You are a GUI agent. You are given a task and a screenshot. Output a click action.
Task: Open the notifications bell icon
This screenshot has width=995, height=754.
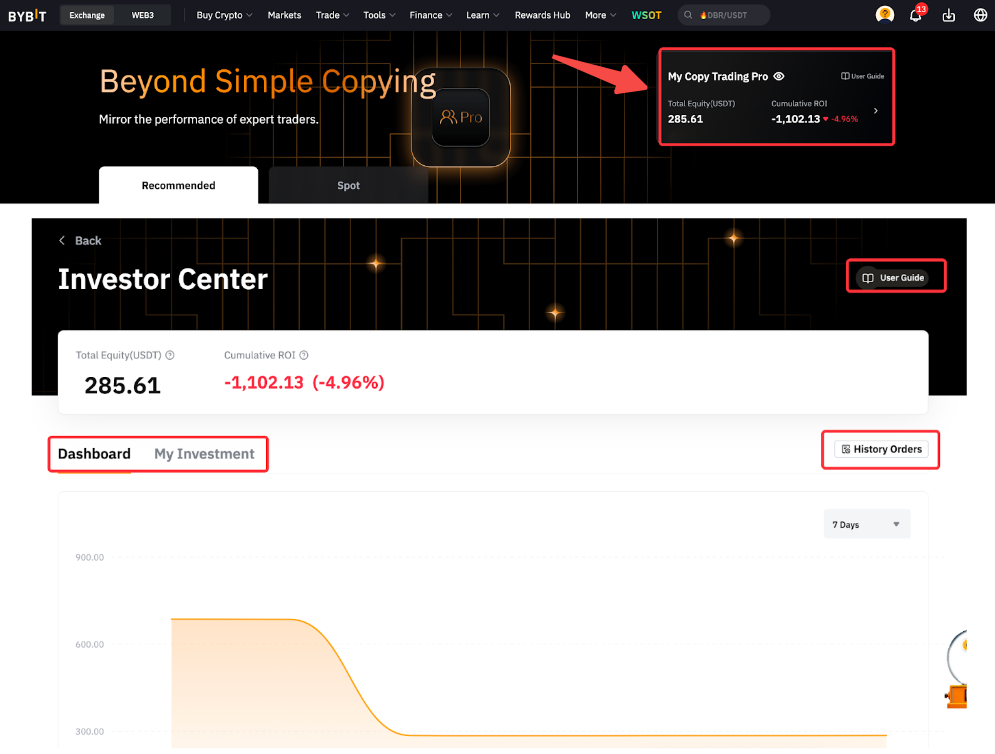tap(915, 15)
